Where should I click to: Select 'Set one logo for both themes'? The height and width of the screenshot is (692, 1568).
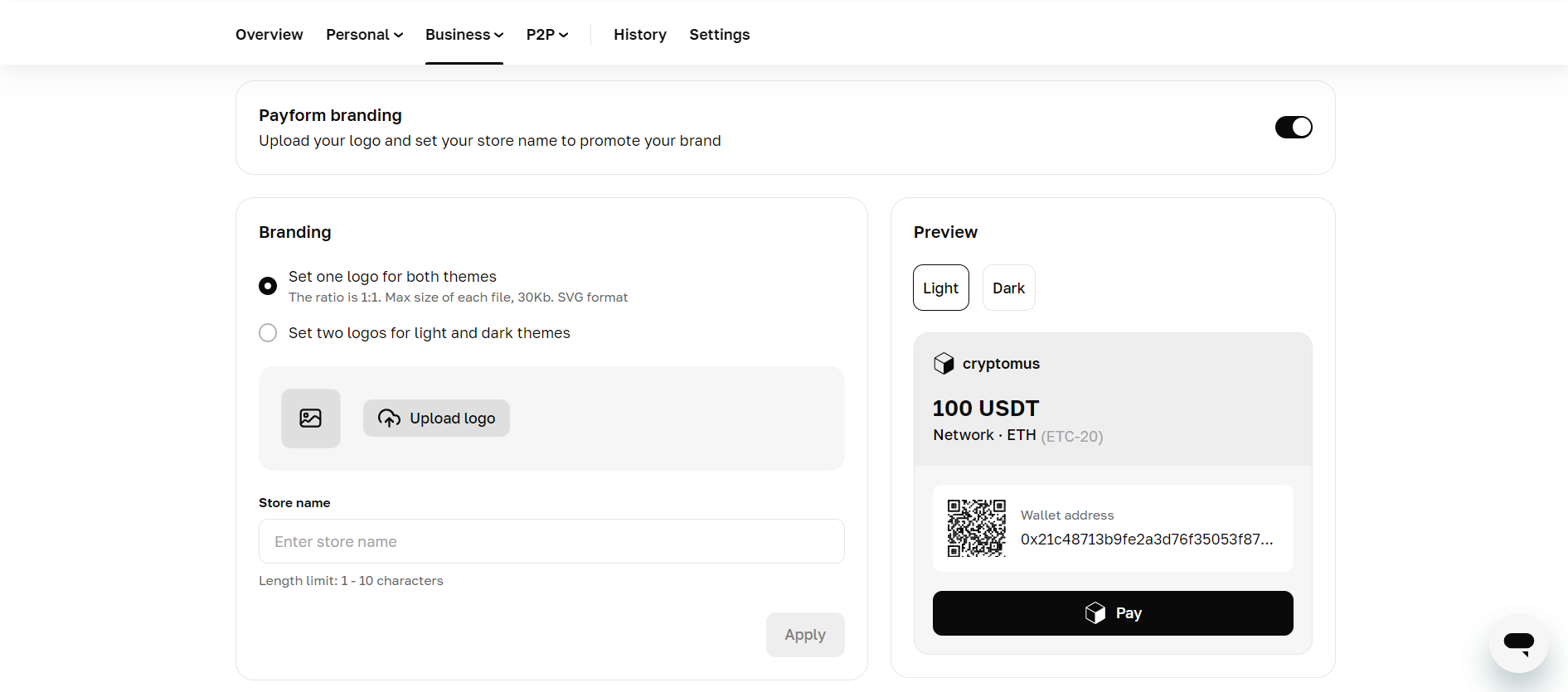tap(268, 286)
